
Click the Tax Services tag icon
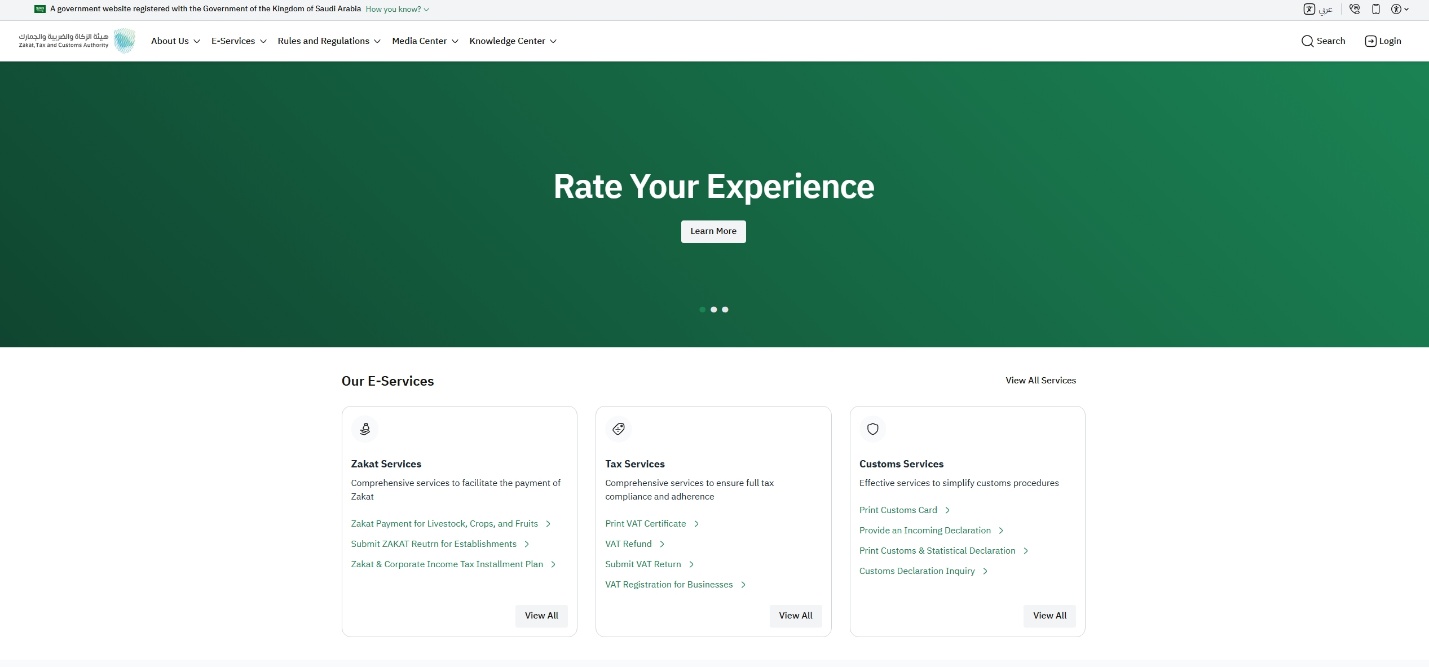click(x=618, y=429)
